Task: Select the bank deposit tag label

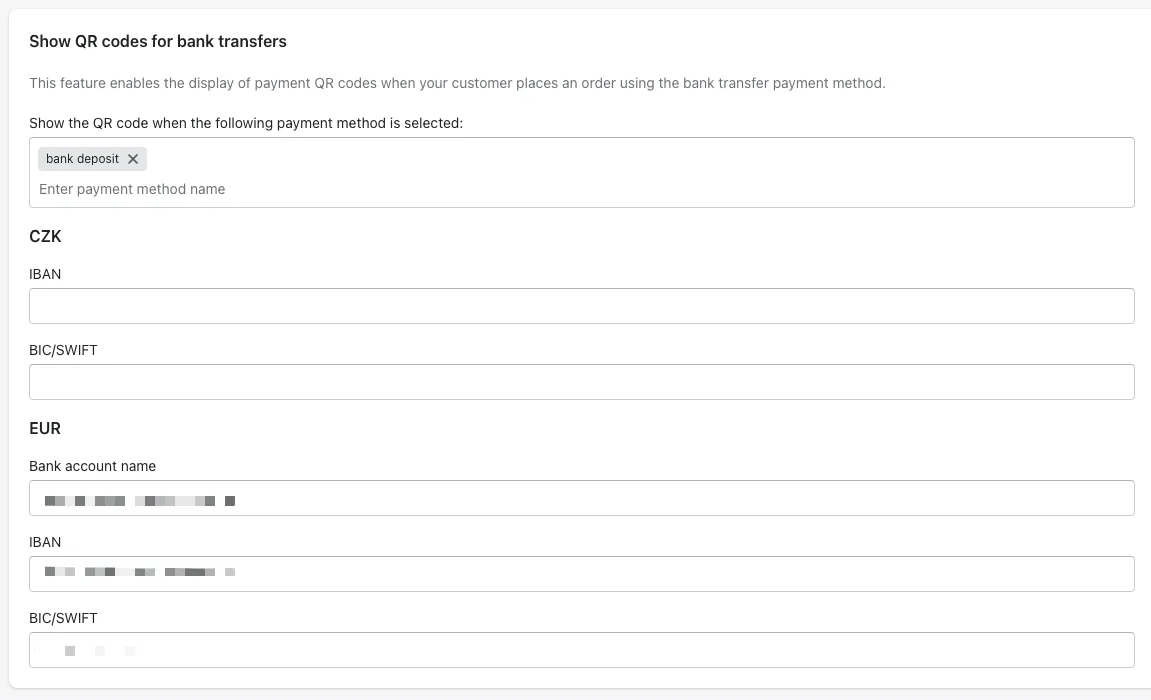Action: pyautogui.click(x=83, y=159)
